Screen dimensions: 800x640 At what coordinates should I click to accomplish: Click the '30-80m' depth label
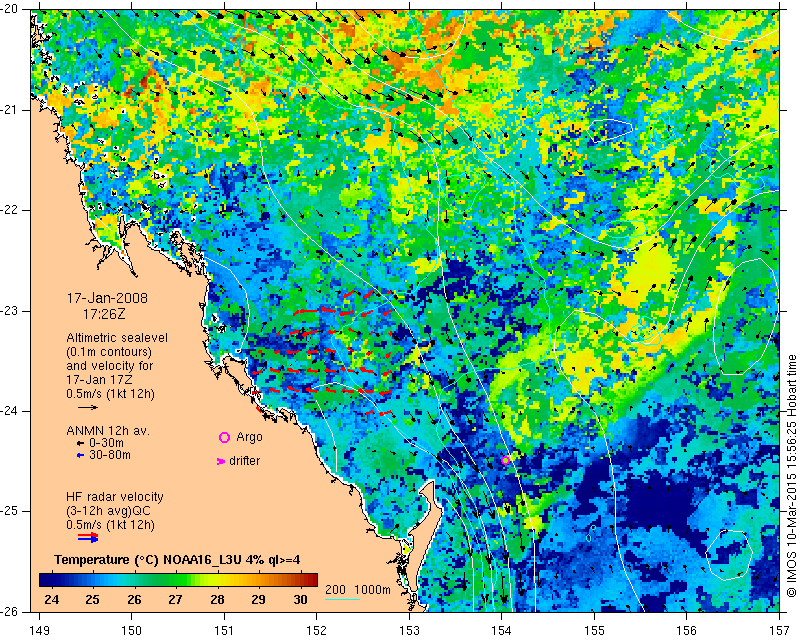pos(110,455)
